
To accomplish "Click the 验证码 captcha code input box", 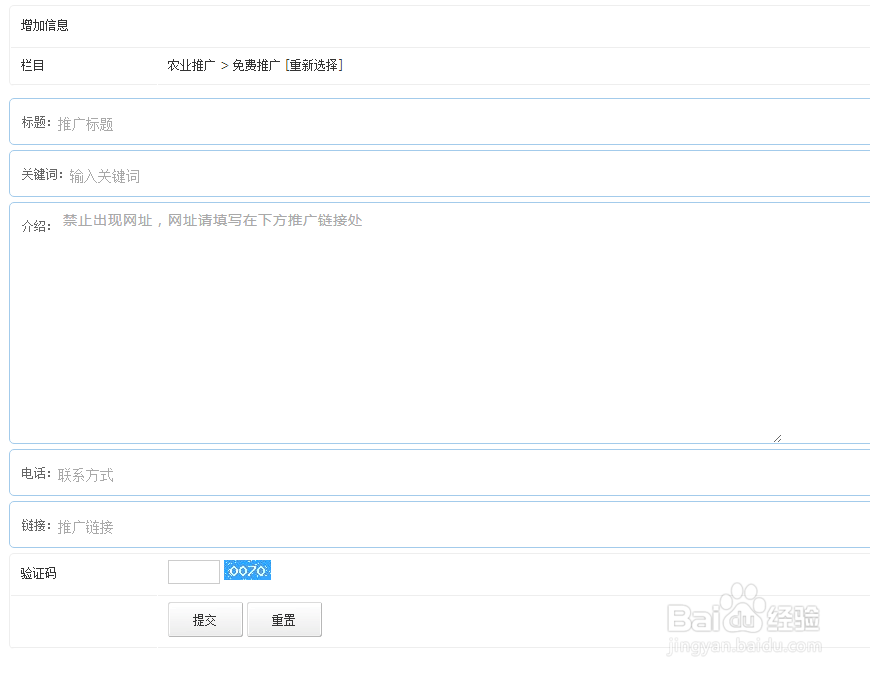I will [x=194, y=572].
